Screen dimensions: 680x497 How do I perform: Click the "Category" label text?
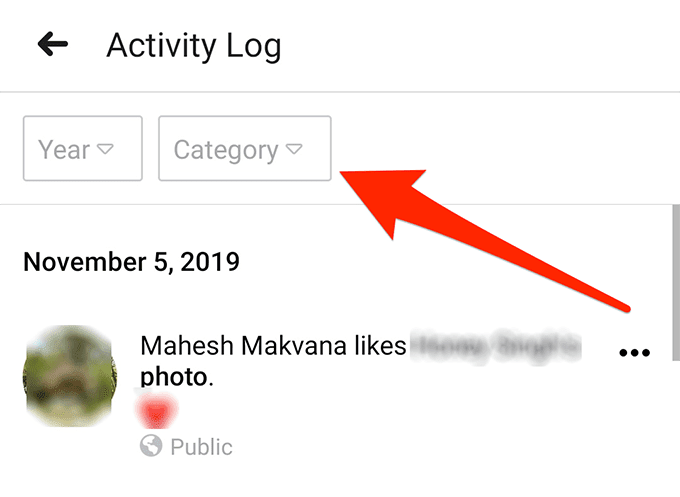226,150
